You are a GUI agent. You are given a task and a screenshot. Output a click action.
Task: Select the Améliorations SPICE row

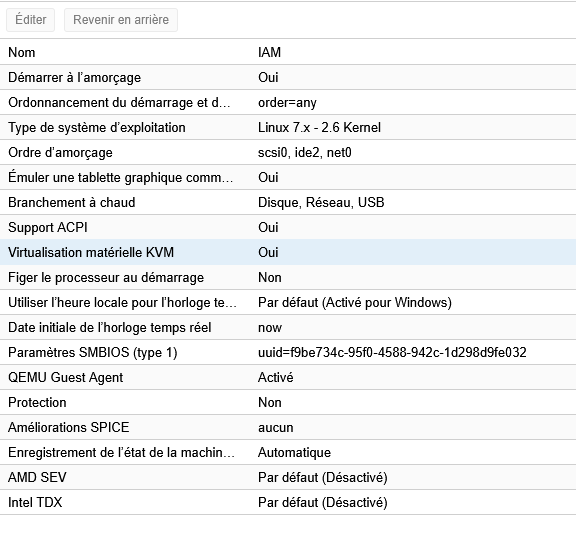(x=288, y=427)
